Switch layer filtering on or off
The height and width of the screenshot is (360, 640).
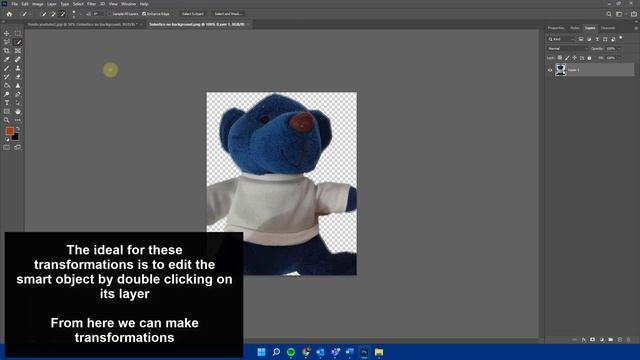click(x=621, y=38)
